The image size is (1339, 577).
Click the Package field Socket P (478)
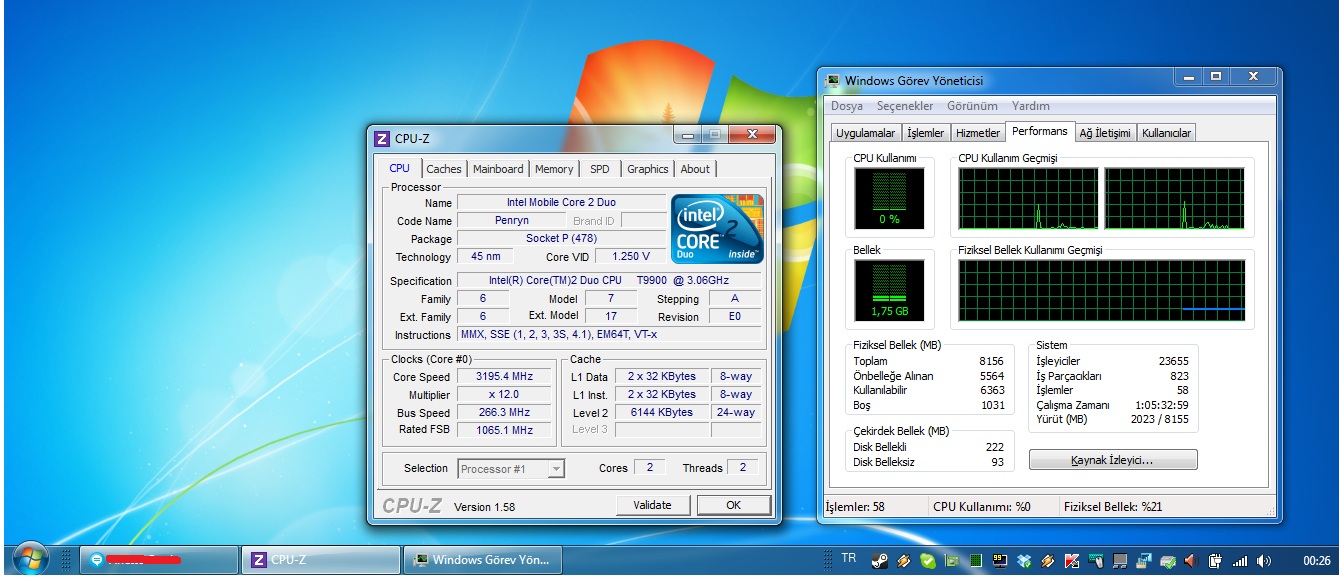coord(561,239)
